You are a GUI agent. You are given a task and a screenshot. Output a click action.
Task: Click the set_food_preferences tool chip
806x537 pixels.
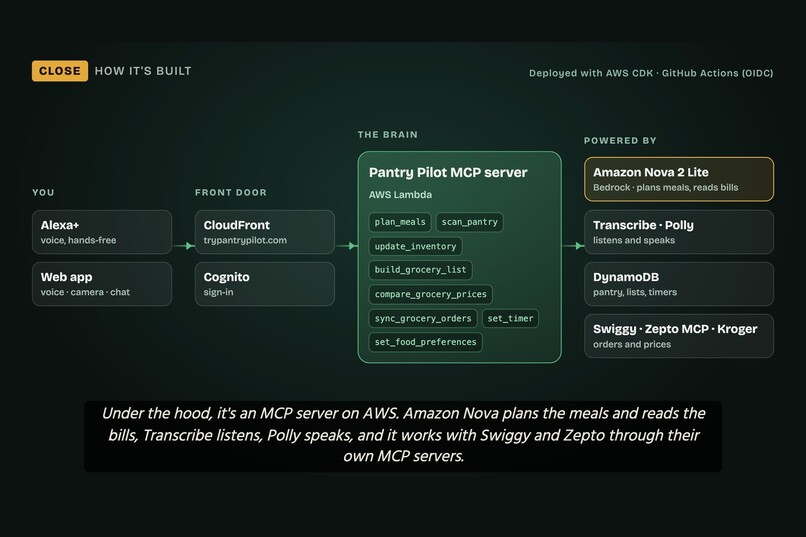coord(426,342)
